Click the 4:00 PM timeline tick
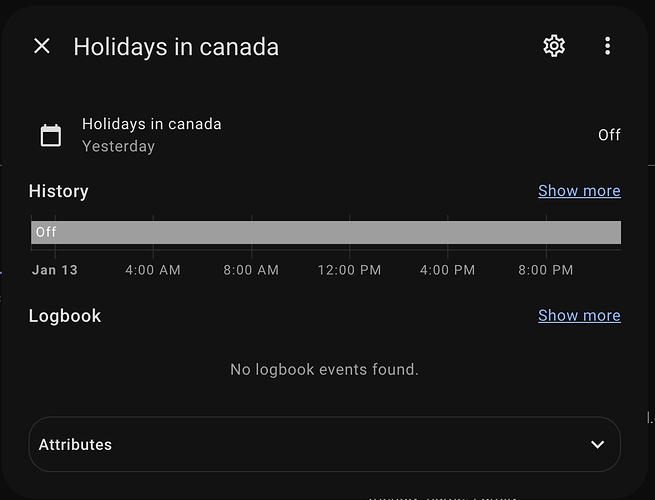The image size is (655, 500). (x=447, y=270)
